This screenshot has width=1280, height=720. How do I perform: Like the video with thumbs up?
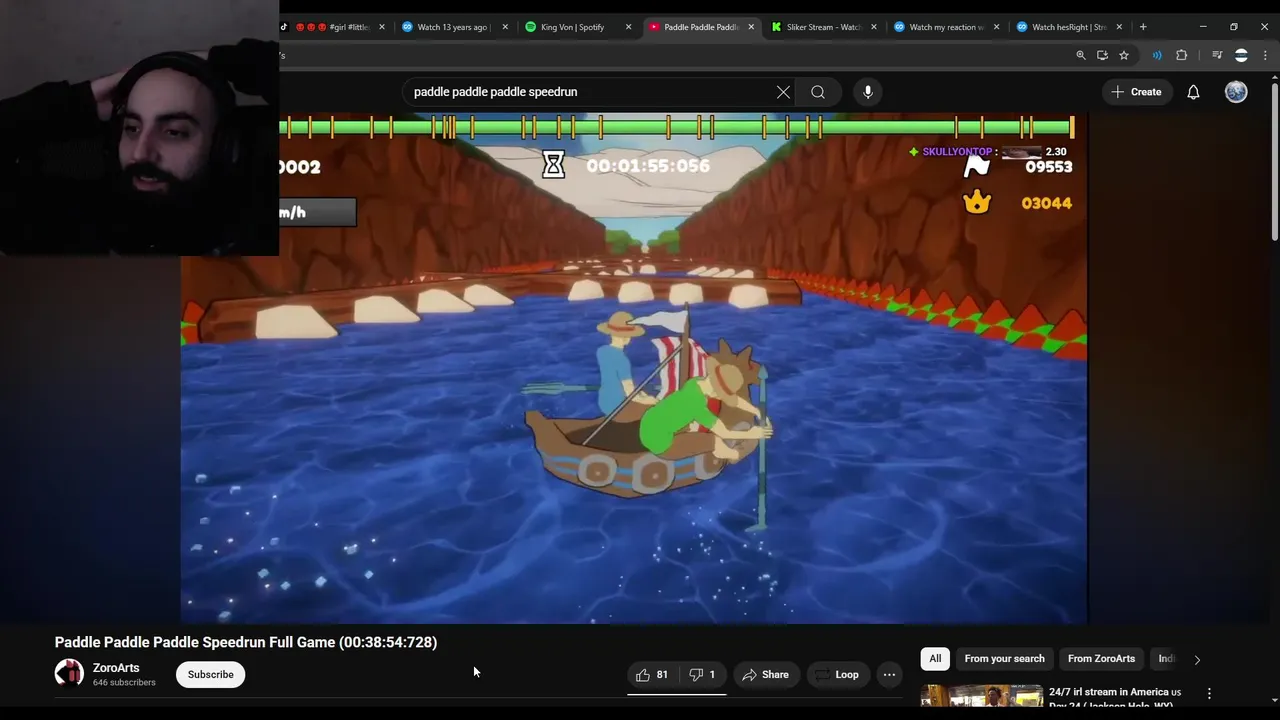(652, 675)
